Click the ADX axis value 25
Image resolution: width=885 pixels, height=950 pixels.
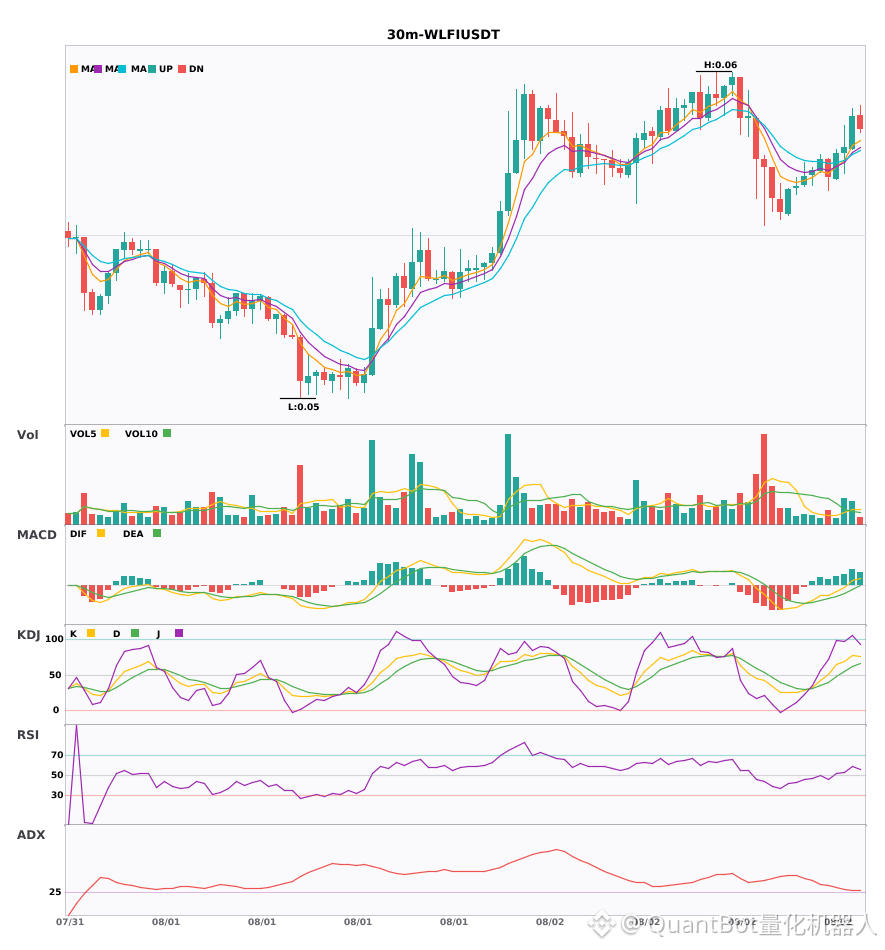55,892
